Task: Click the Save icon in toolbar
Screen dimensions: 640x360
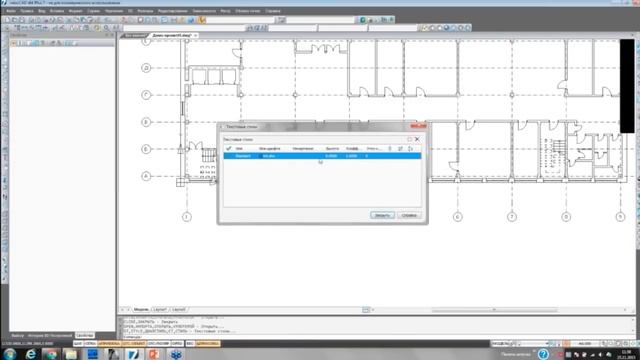Action: (22, 20)
